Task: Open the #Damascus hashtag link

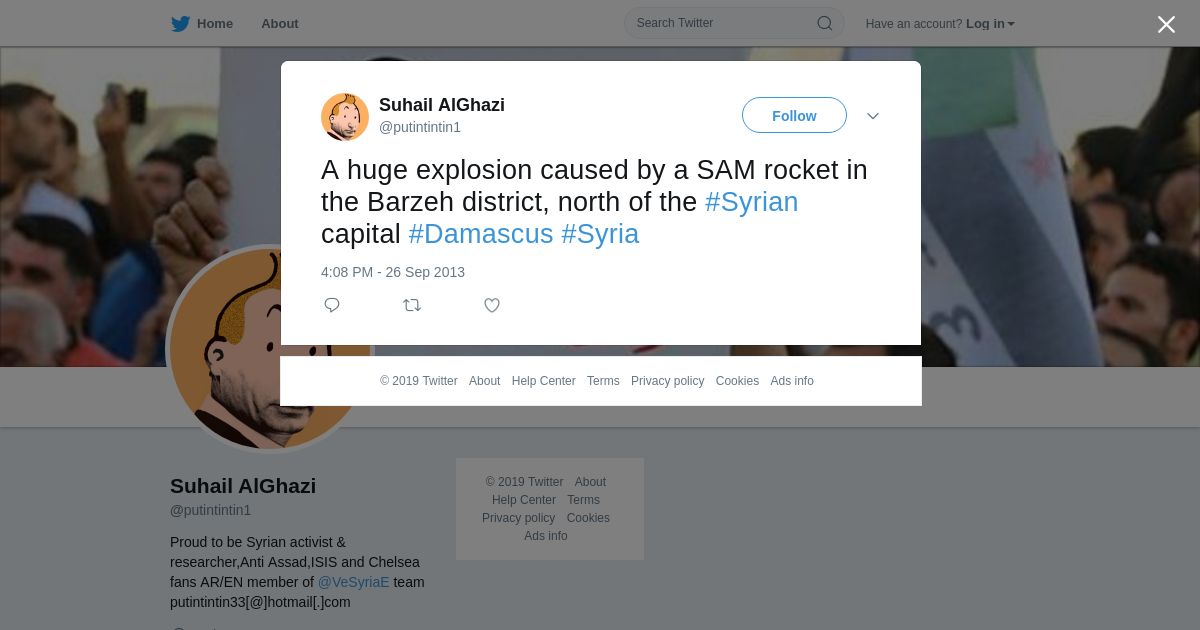Action: coord(481,234)
